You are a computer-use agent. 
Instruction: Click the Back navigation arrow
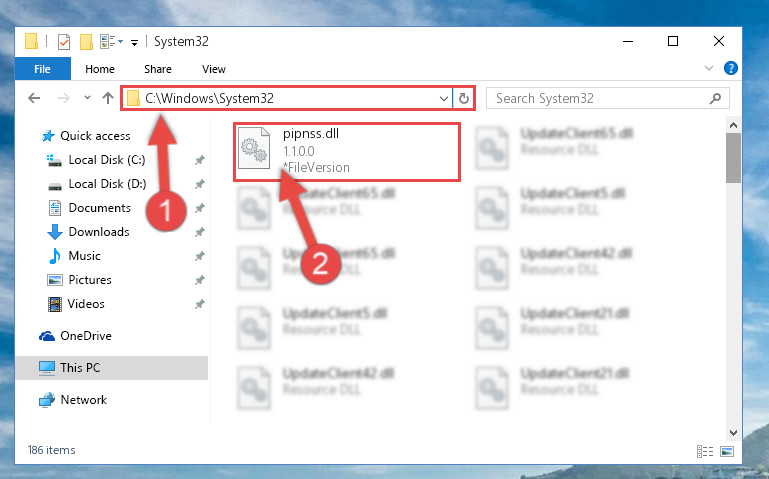pos(34,98)
